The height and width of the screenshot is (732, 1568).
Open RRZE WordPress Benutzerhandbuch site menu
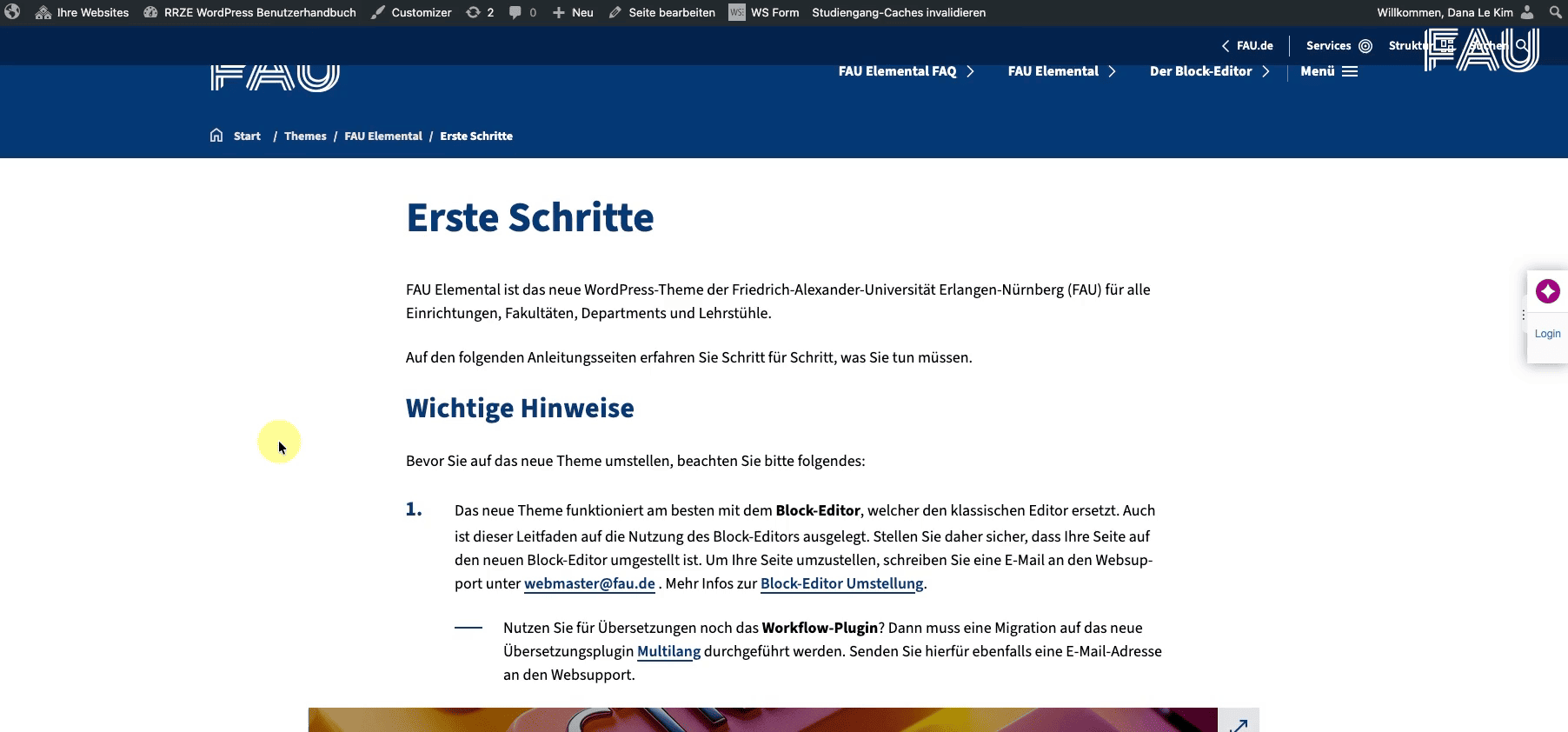(249, 12)
